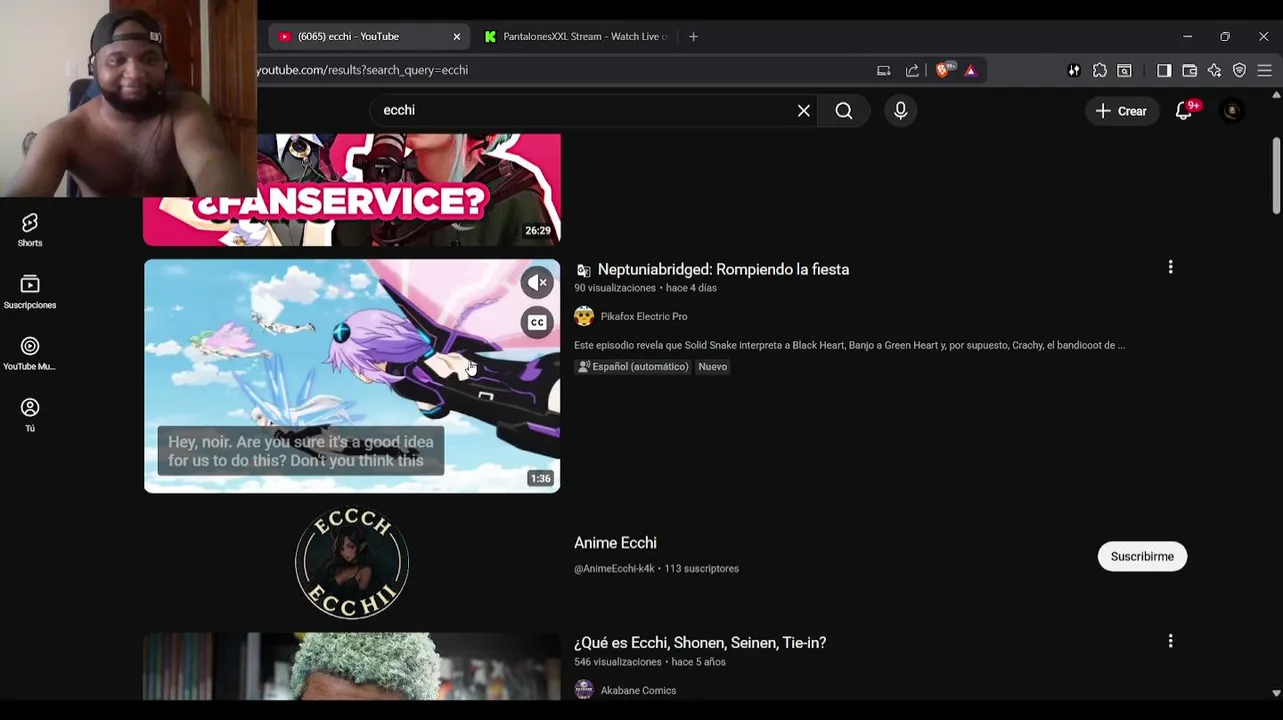
Task: Unmute the Neptuniabridged preview video
Action: 537,282
